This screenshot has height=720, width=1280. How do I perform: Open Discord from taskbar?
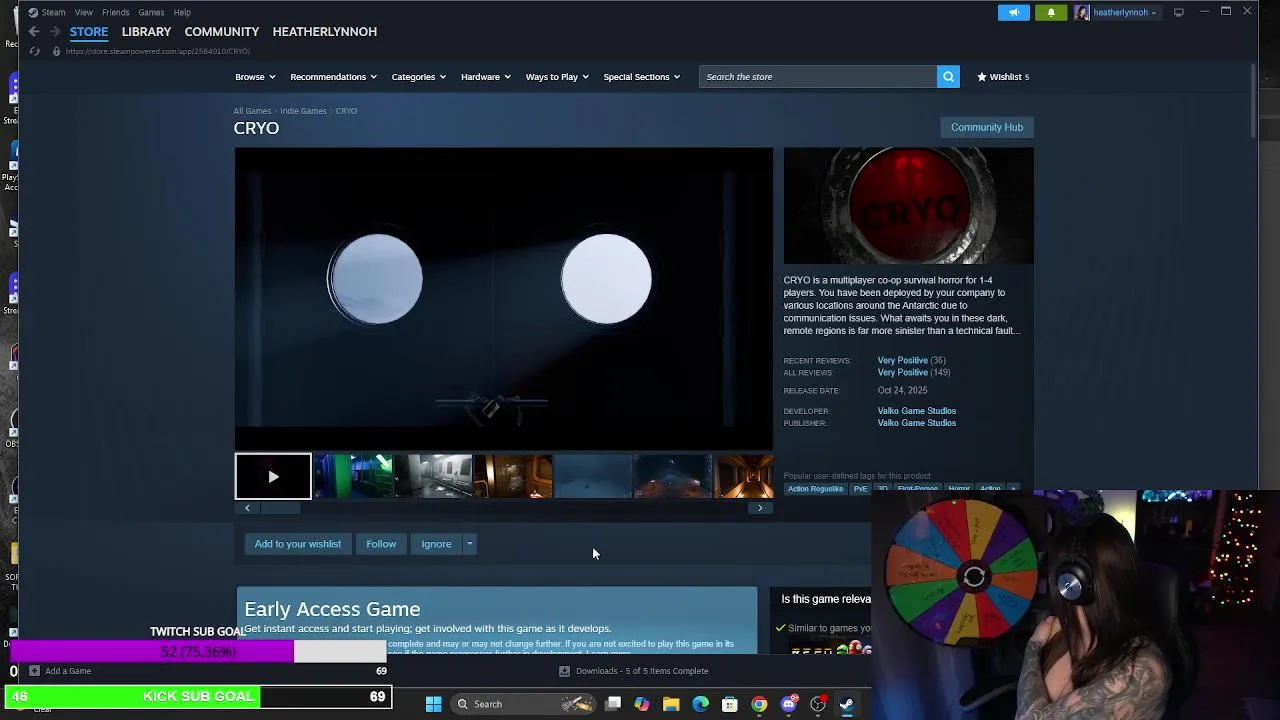click(788, 704)
